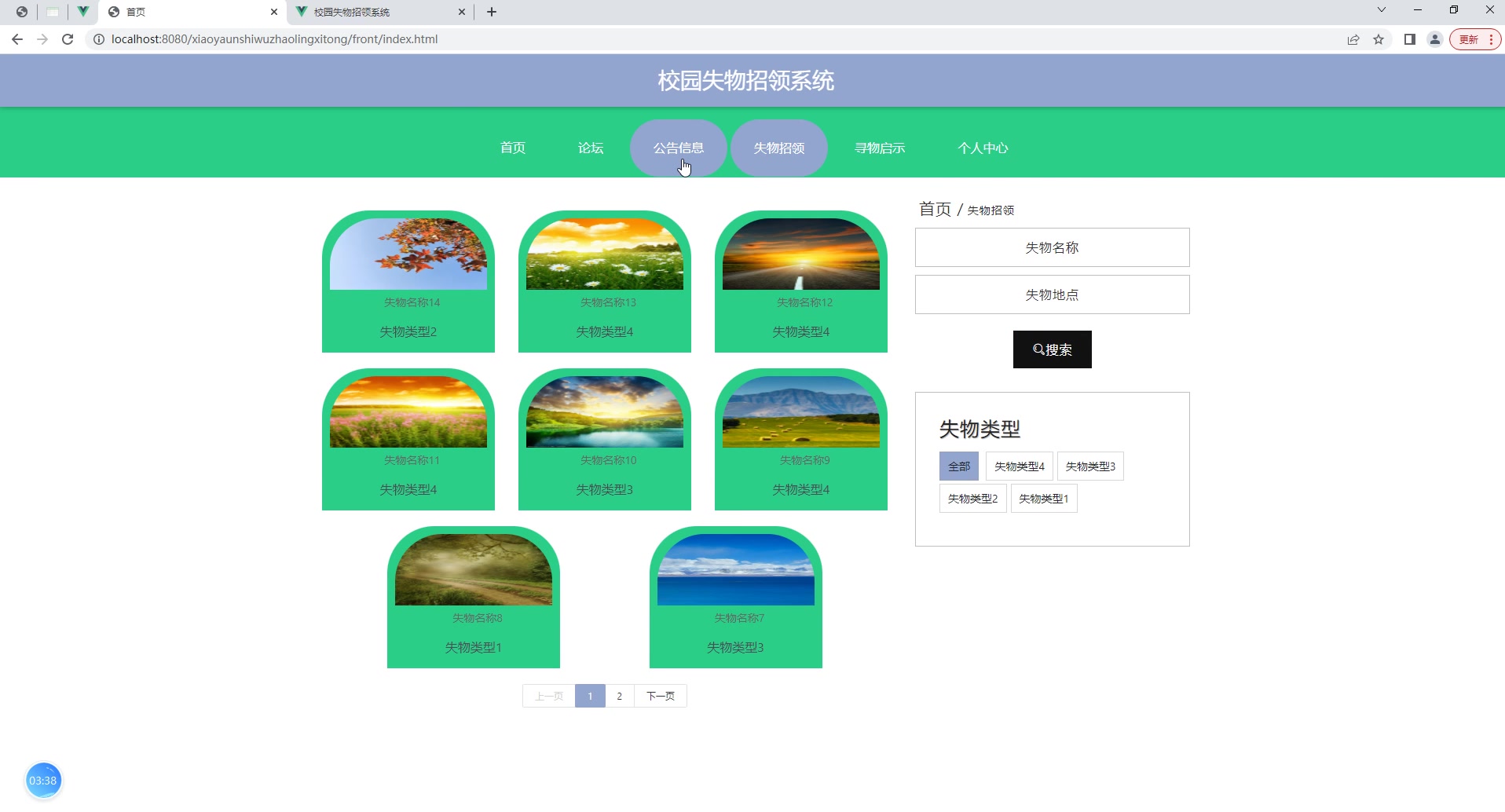The width and height of the screenshot is (1505, 812).
Task: Click the 更新 browser update button
Action: (1470, 38)
